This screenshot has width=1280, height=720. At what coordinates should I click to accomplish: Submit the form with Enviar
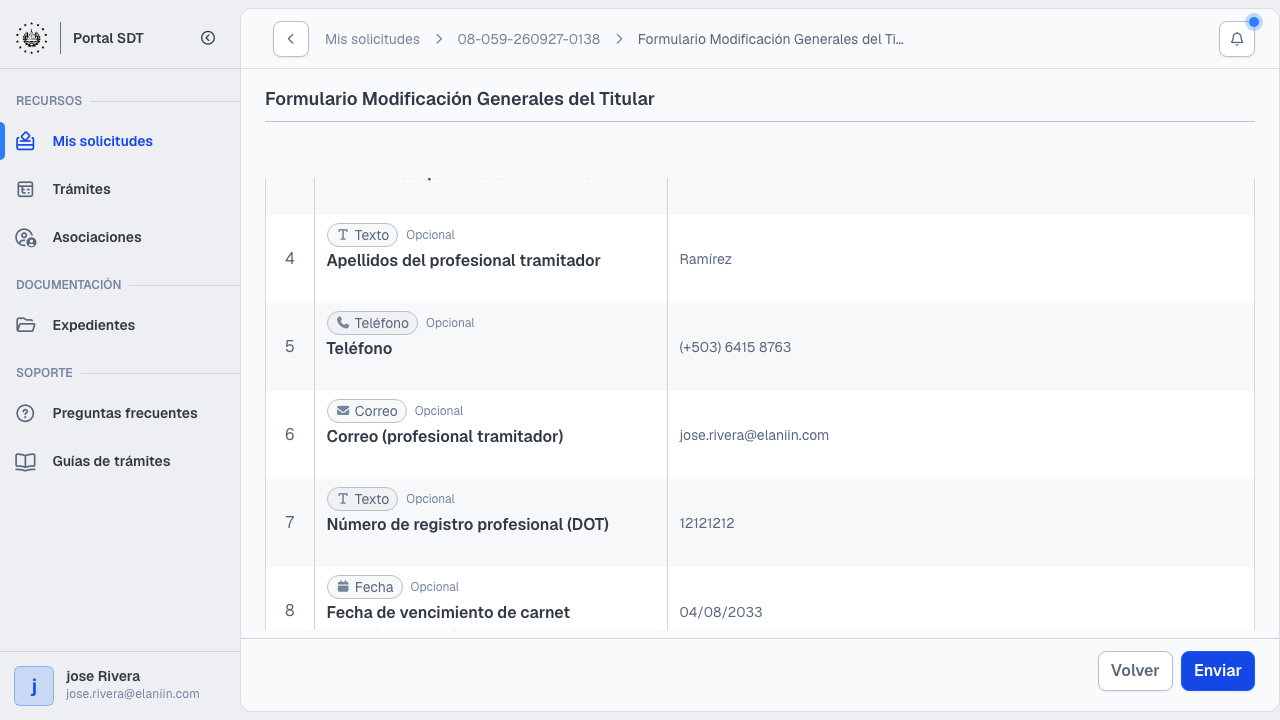[1218, 671]
